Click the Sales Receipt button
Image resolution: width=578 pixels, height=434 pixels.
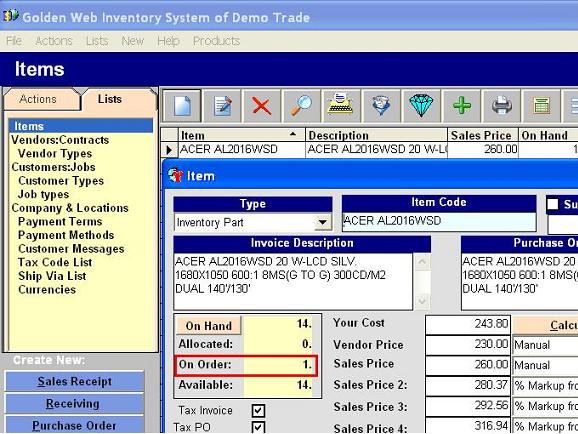[x=74, y=381]
